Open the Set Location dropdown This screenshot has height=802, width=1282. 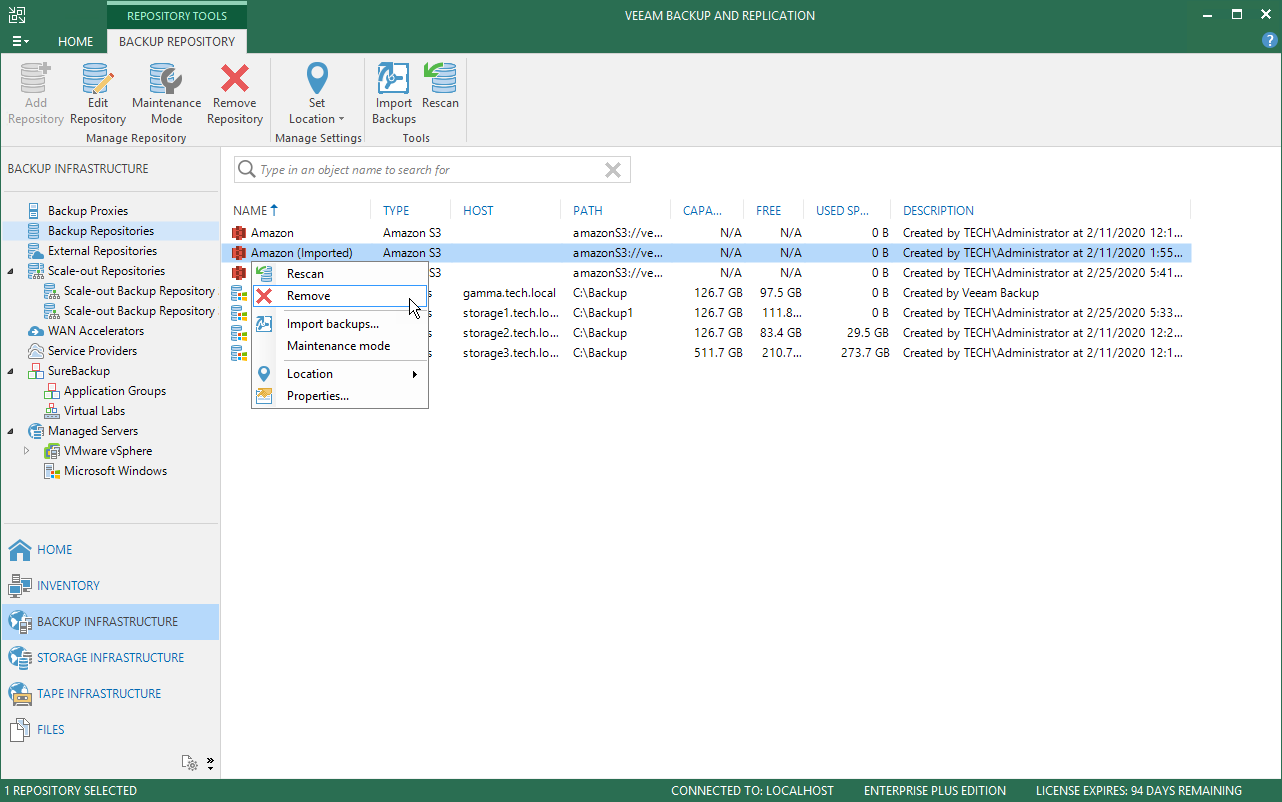pos(316,94)
